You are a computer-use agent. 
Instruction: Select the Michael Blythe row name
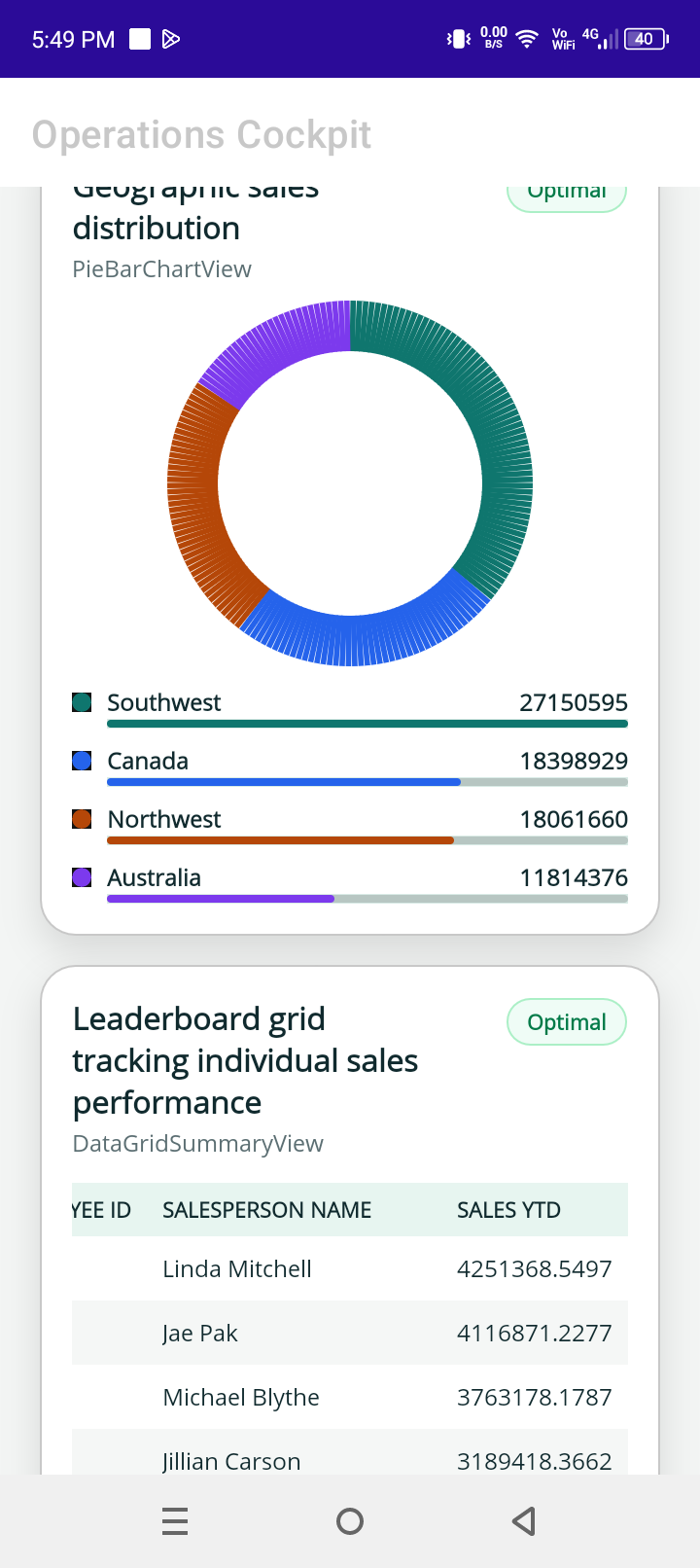pyautogui.click(x=241, y=1397)
